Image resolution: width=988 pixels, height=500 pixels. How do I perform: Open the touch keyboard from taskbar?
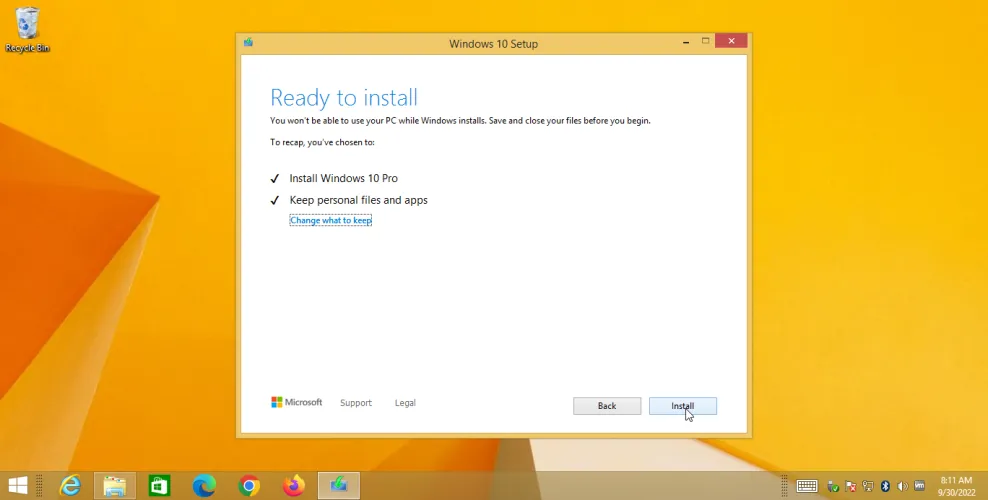point(807,487)
